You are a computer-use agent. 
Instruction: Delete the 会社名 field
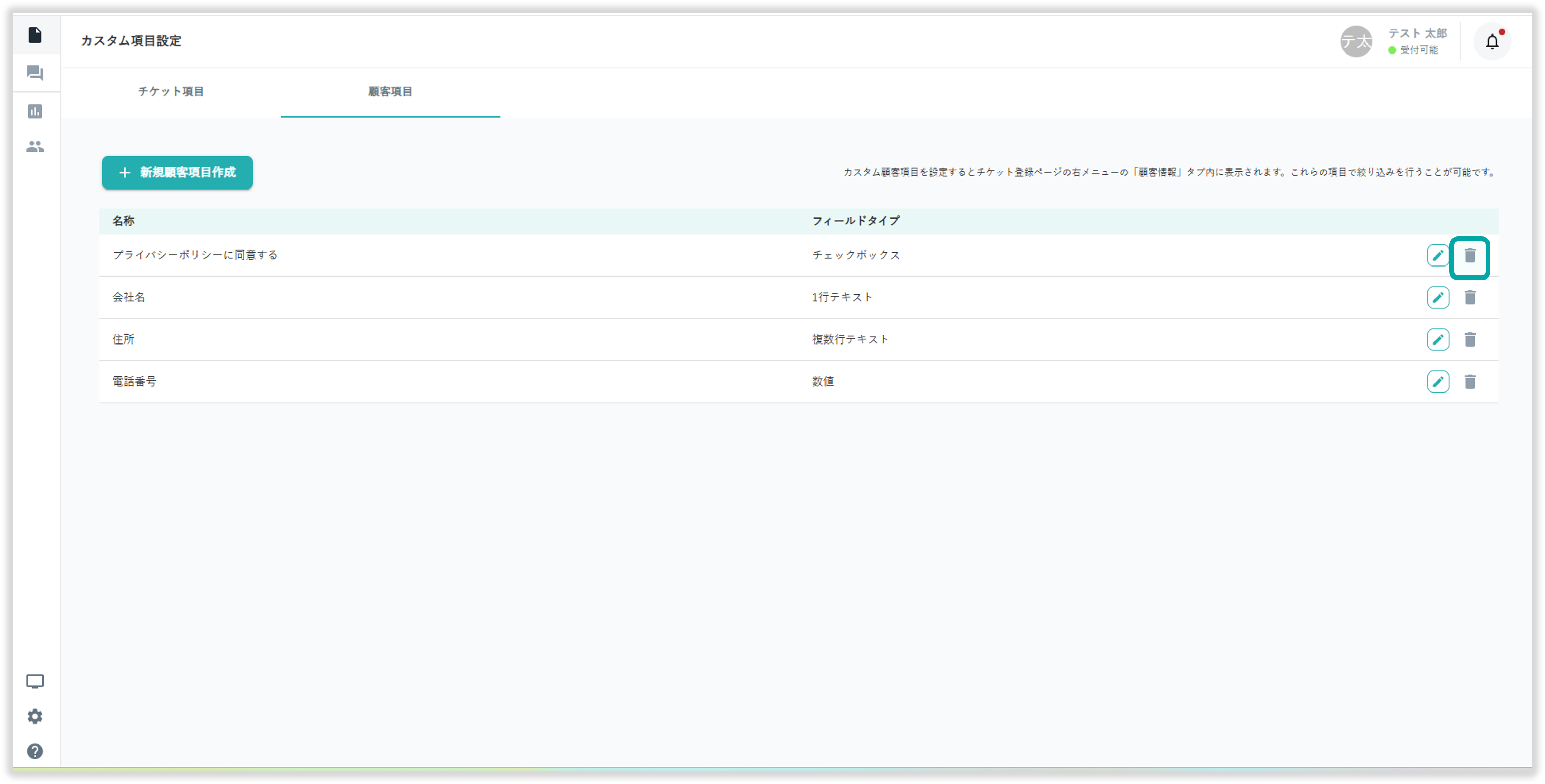(1469, 297)
